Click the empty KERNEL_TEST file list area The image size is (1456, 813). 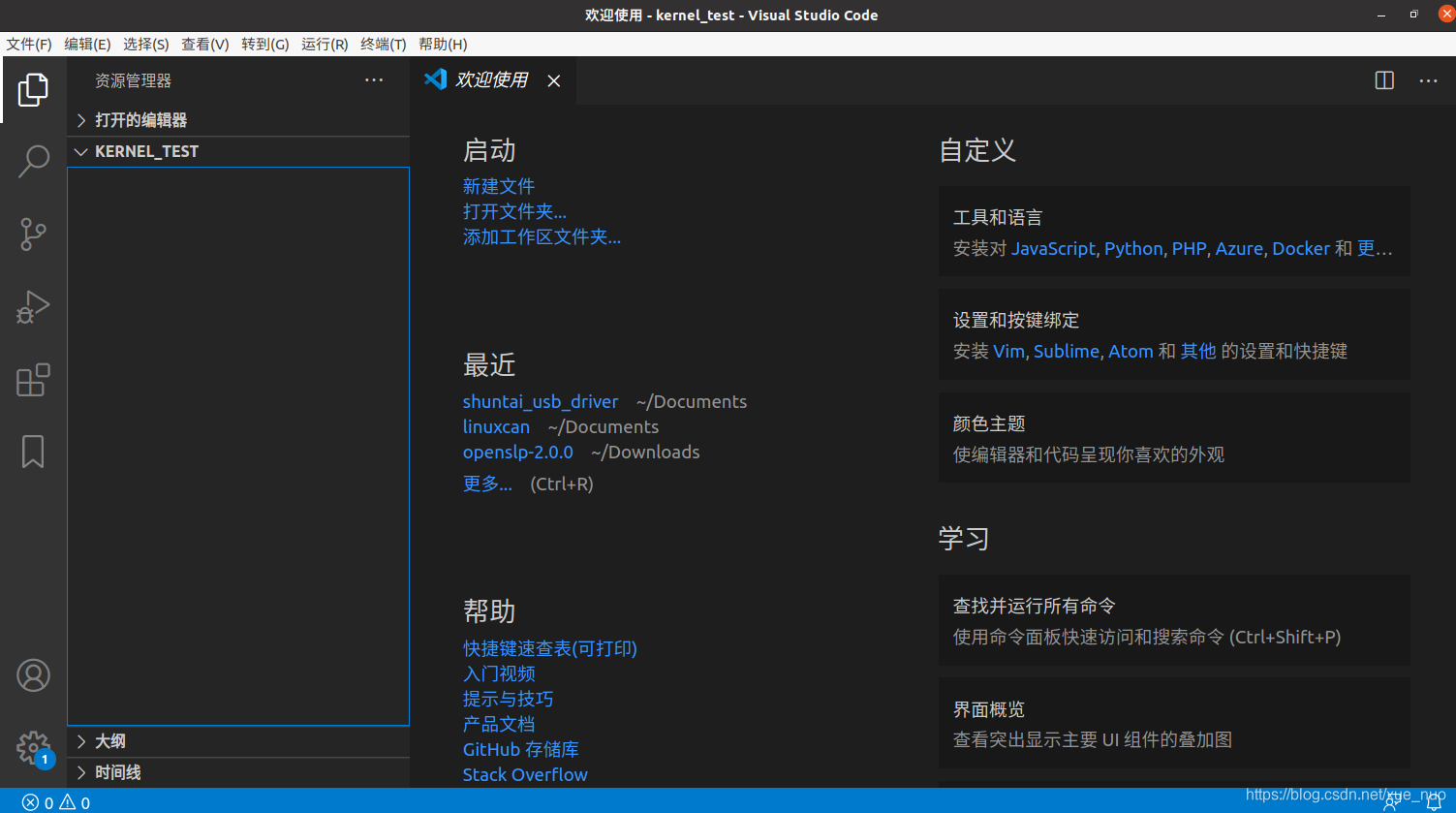pos(238,446)
